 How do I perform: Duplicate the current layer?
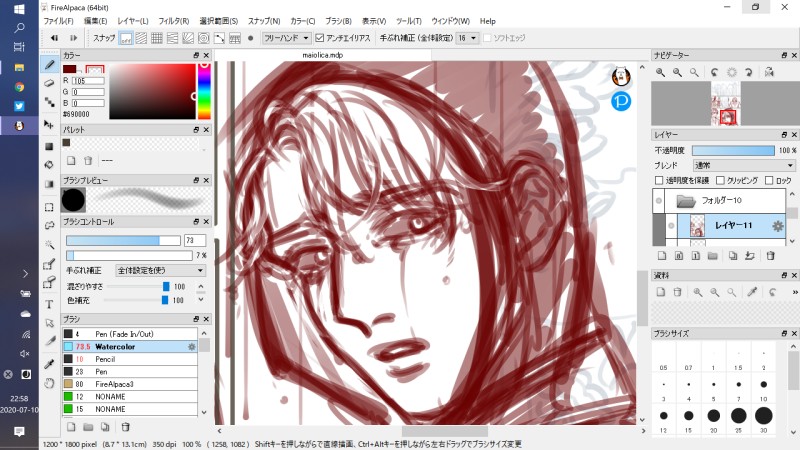[x=733, y=256]
